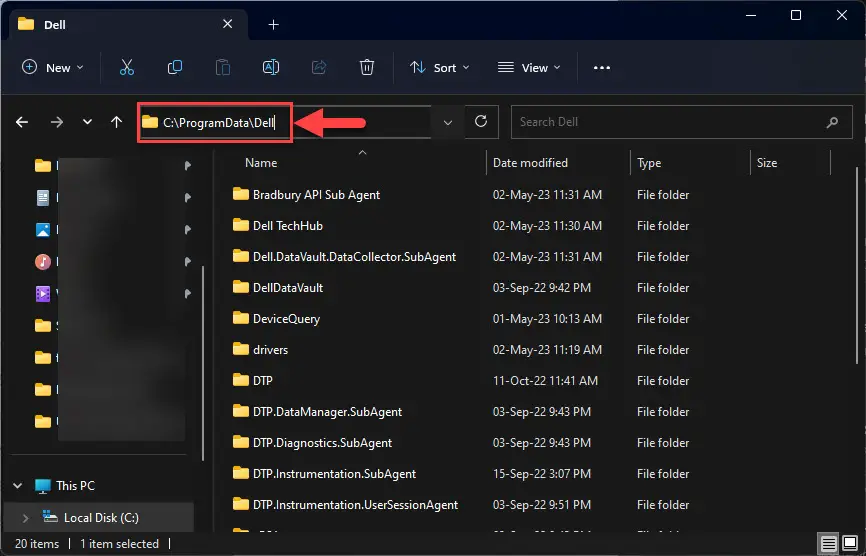Select the Dell tab
866x556 pixels.
(x=129, y=24)
